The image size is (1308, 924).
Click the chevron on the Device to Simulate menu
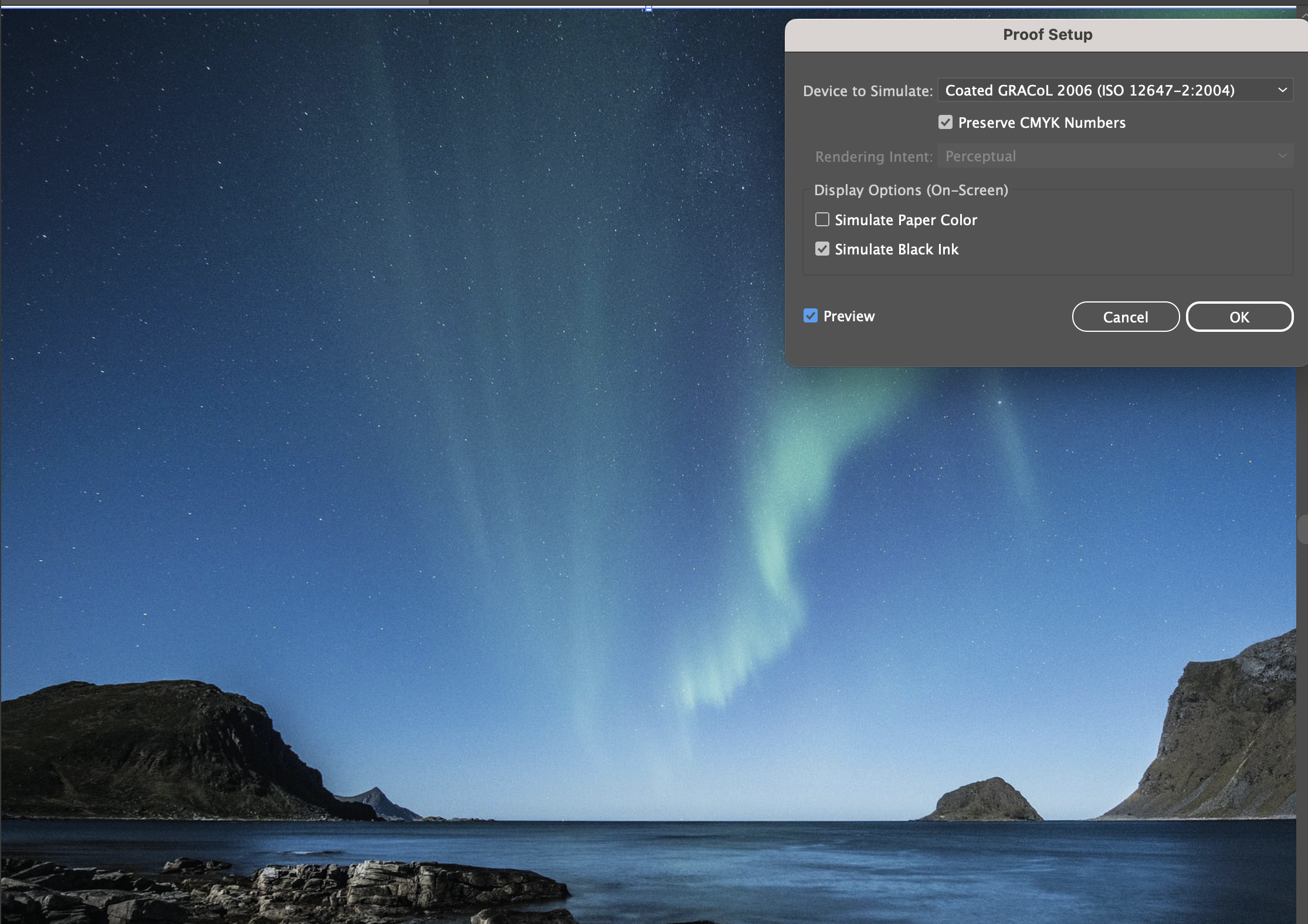tap(1282, 90)
